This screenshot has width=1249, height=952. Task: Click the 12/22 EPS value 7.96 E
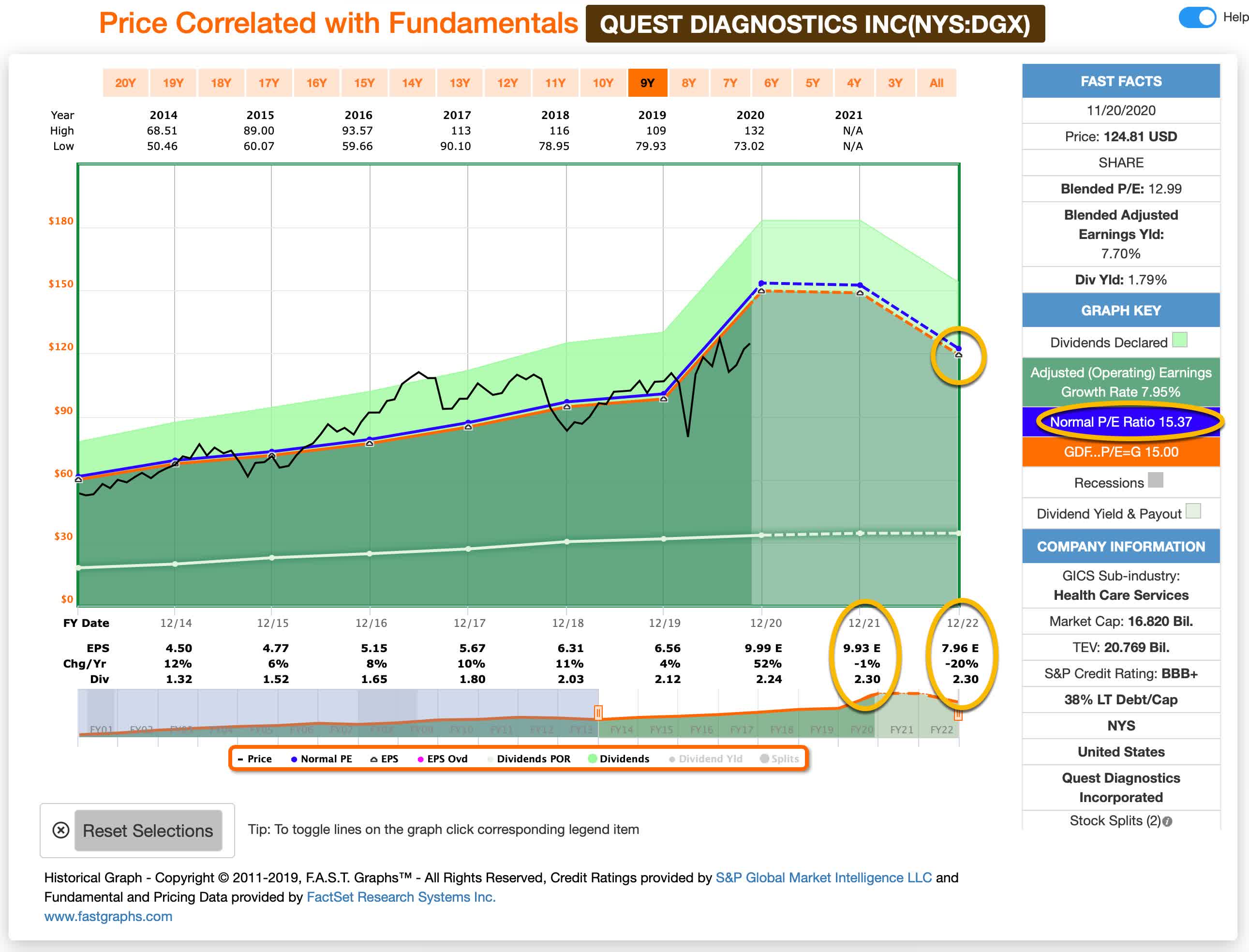click(x=960, y=648)
